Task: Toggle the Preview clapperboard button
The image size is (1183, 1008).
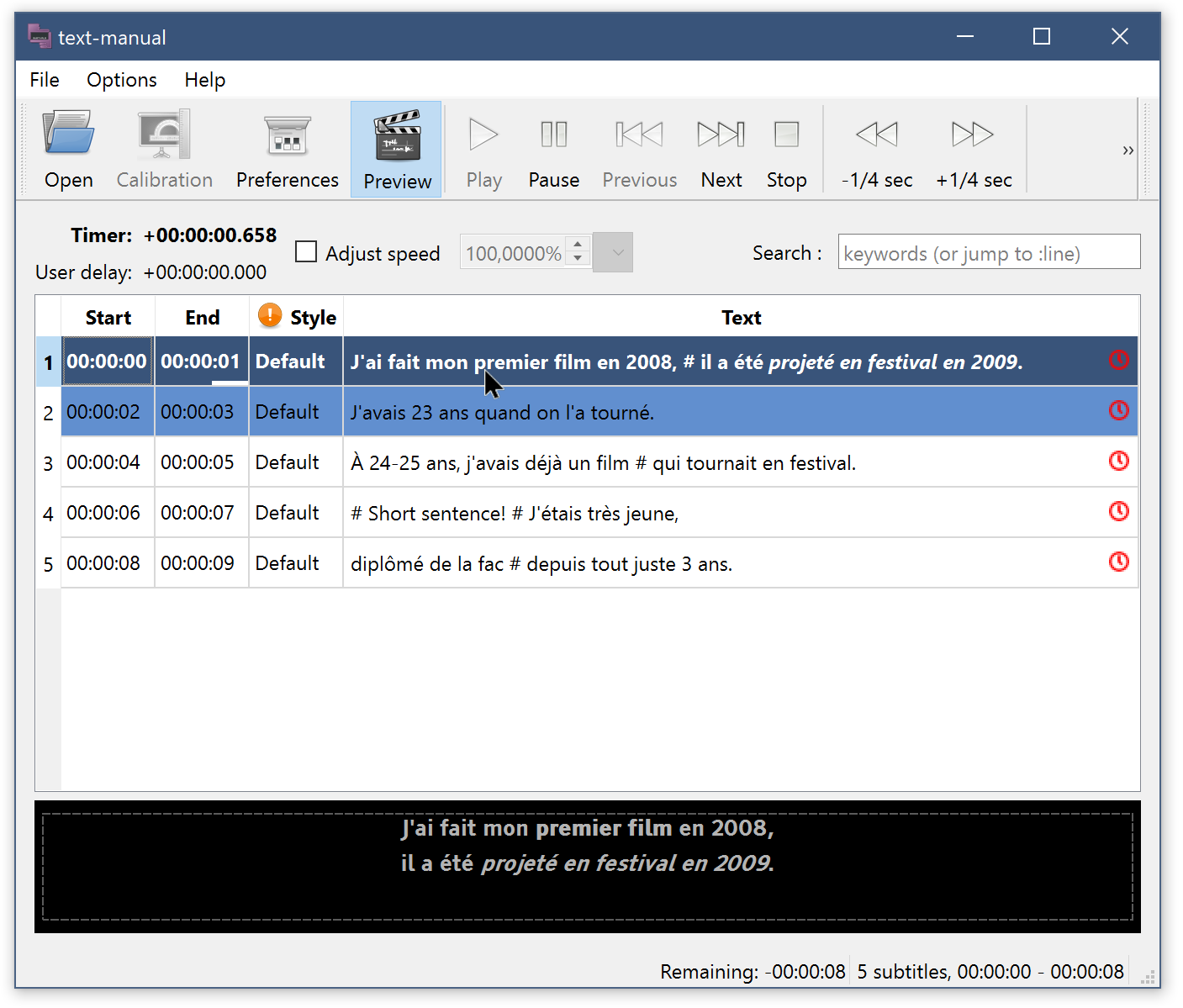Action: pos(397,150)
